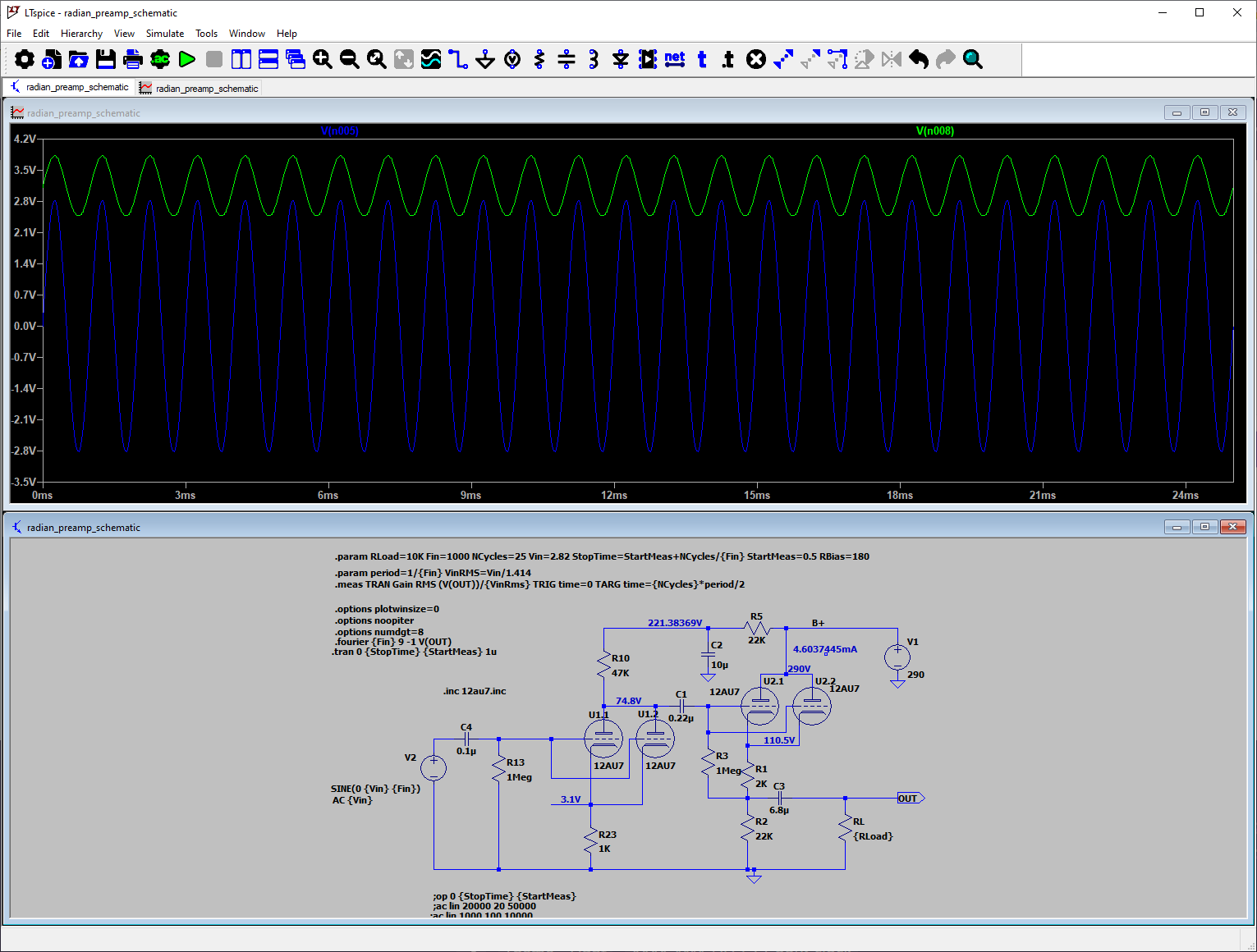1257x952 pixels.
Task: Click the {RLoad} value on RL
Action: 873,836
